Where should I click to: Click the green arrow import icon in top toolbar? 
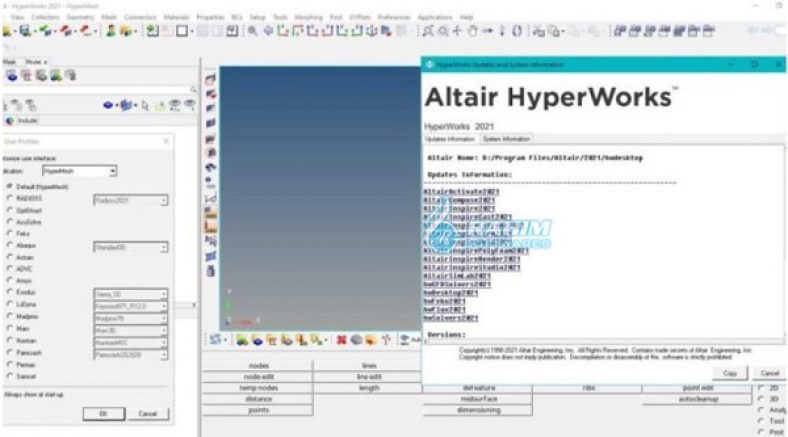[x=46, y=31]
